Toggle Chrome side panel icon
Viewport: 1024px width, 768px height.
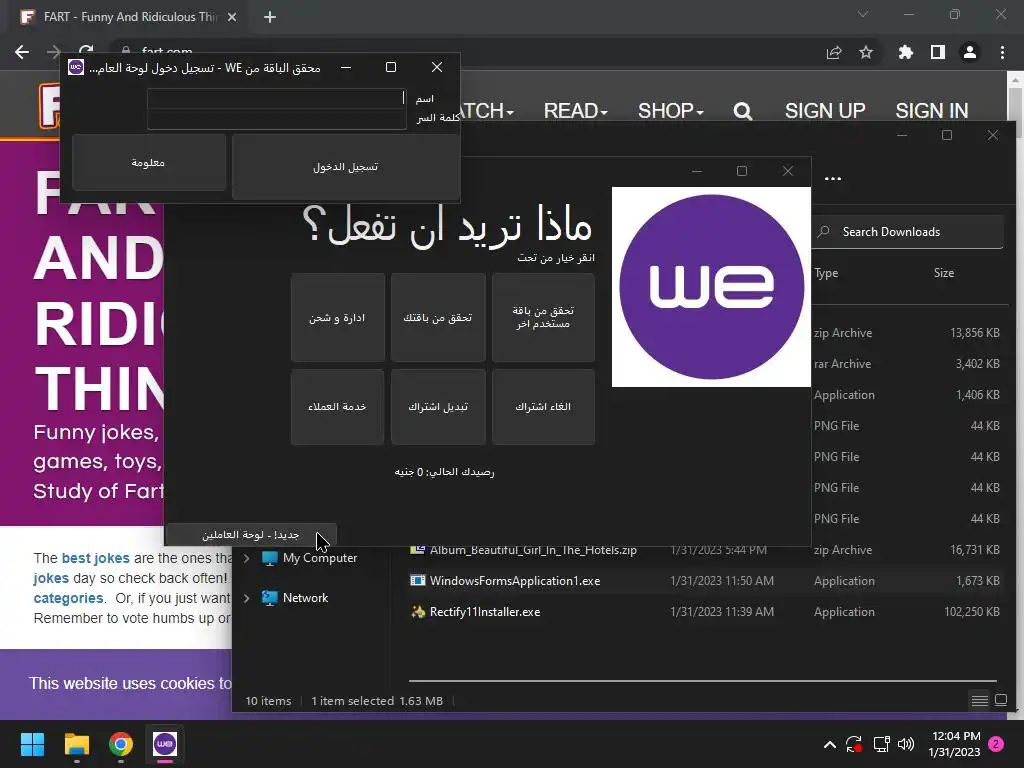tap(938, 53)
